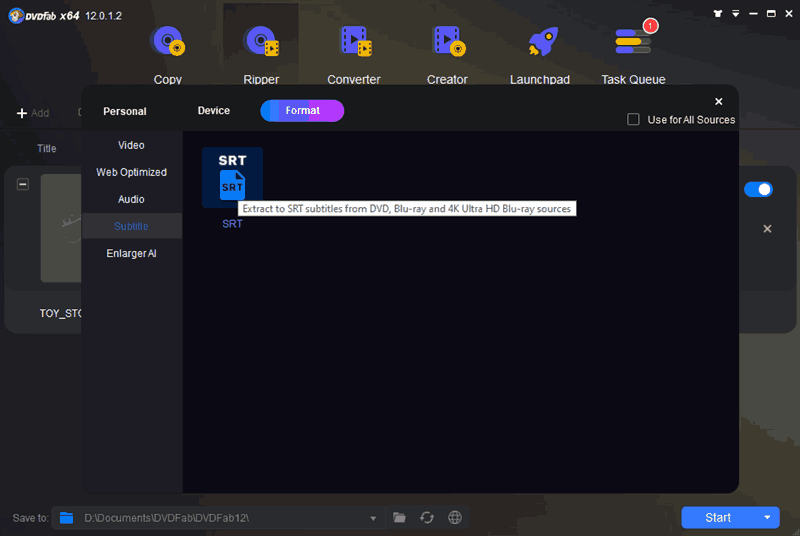Expand the Start button dropdown arrow
Image resolution: width=800 pixels, height=536 pixels.
(767, 518)
